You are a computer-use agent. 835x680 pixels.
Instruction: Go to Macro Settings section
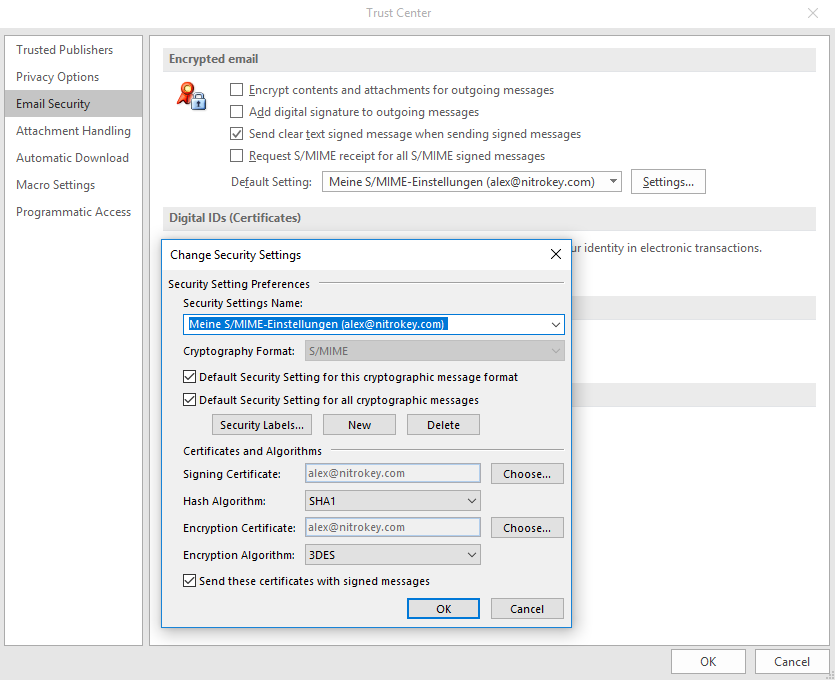(56, 185)
